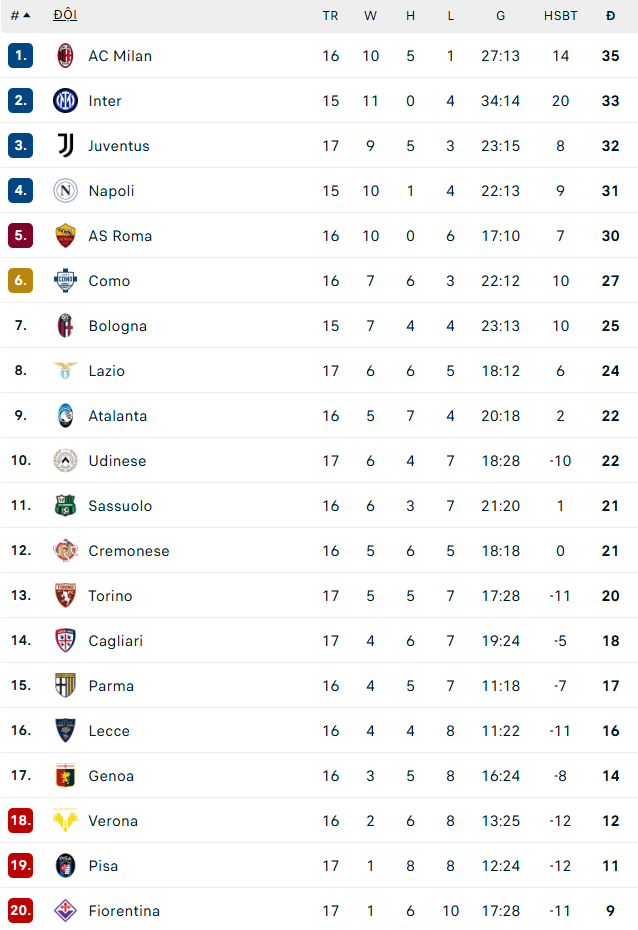Toggle the sort arrow next to the # header
Screen dimensions: 638x930
coord(25,15)
